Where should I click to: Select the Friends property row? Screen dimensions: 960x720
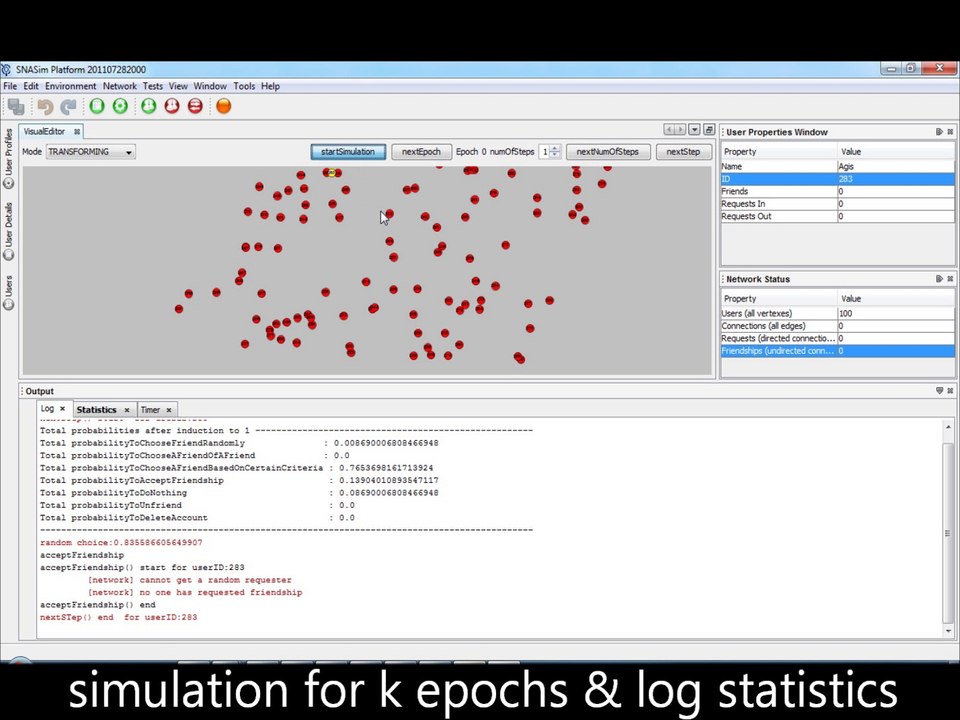[x=838, y=192]
